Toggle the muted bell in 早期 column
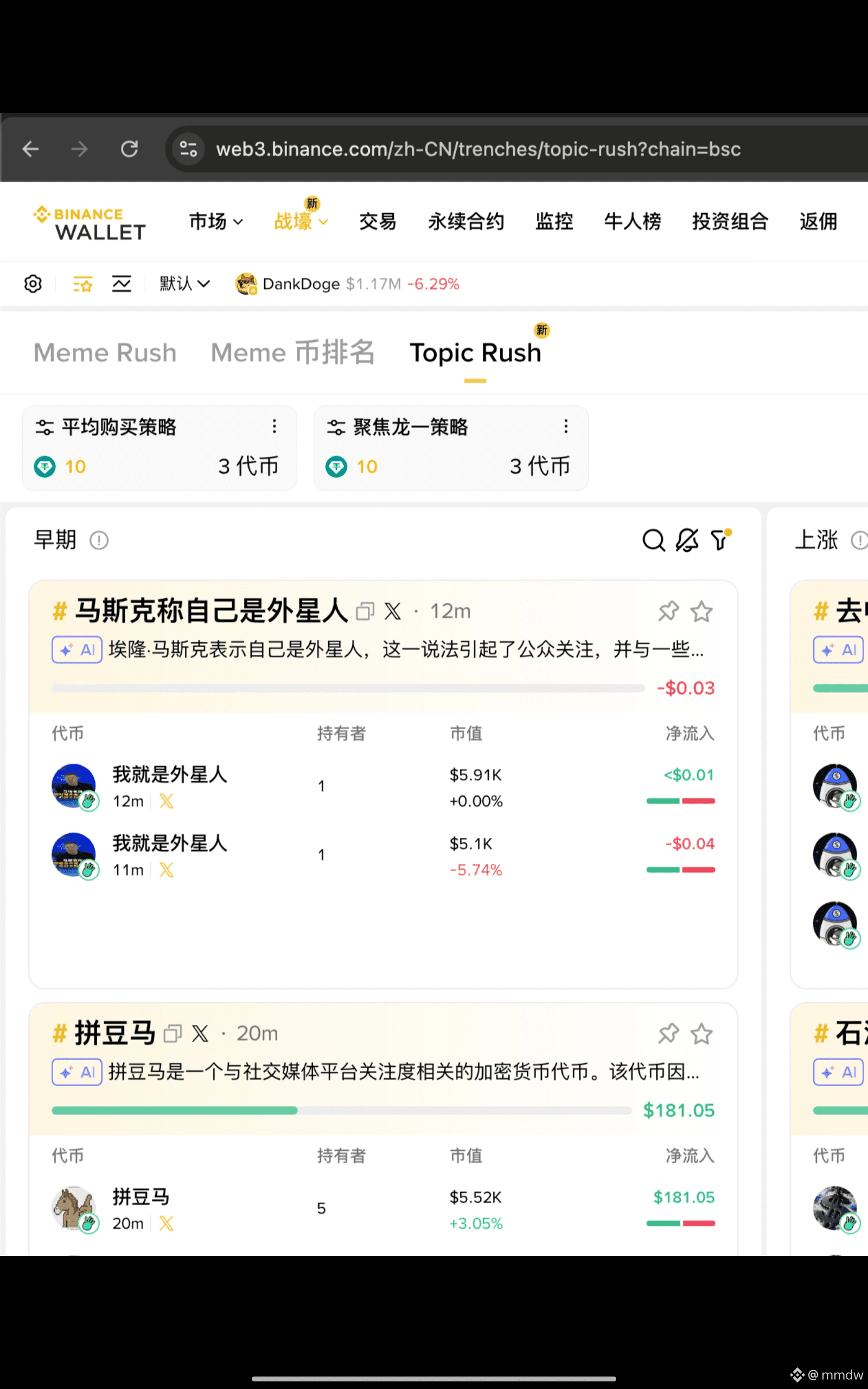Screen dimensions: 868x1389 tap(687, 540)
